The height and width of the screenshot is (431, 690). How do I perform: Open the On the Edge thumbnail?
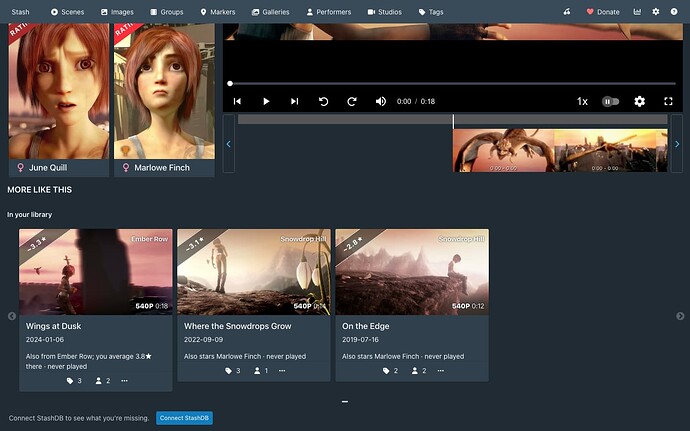point(412,272)
